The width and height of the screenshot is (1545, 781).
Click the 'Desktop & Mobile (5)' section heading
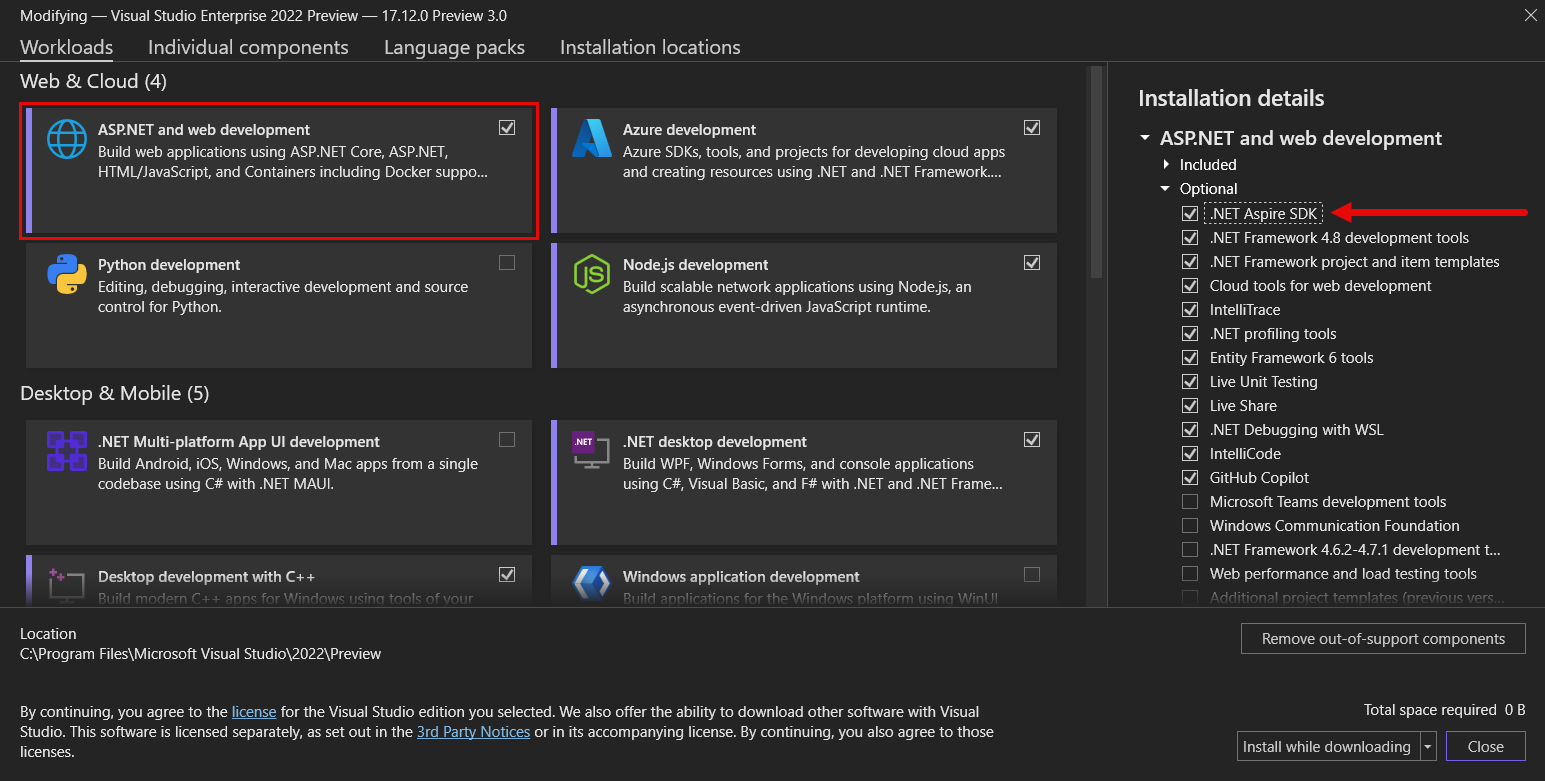click(x=114, y=393)
